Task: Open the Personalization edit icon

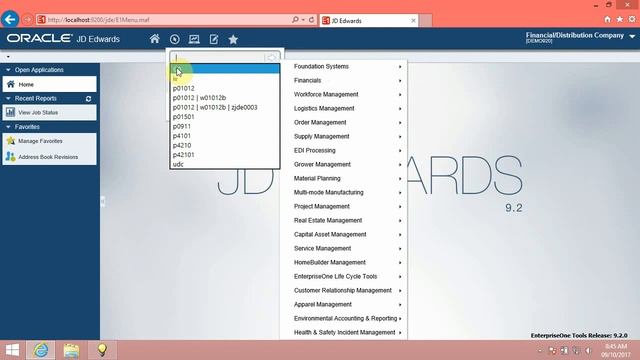Action: [x=214, y=39]
